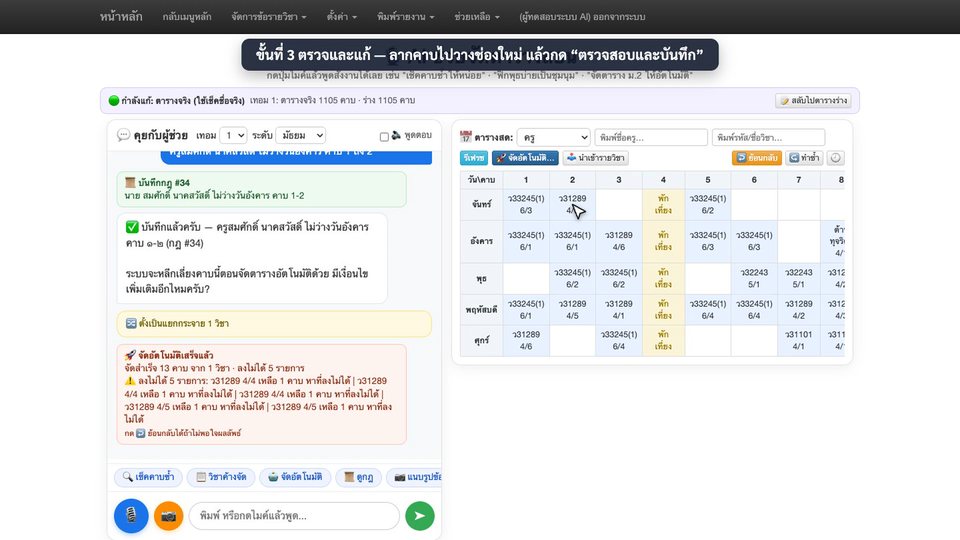This screenshot has width=960, height=540.
Task: Open the จัดการข้อรายวิชา menu
Action: click(269, 17)
